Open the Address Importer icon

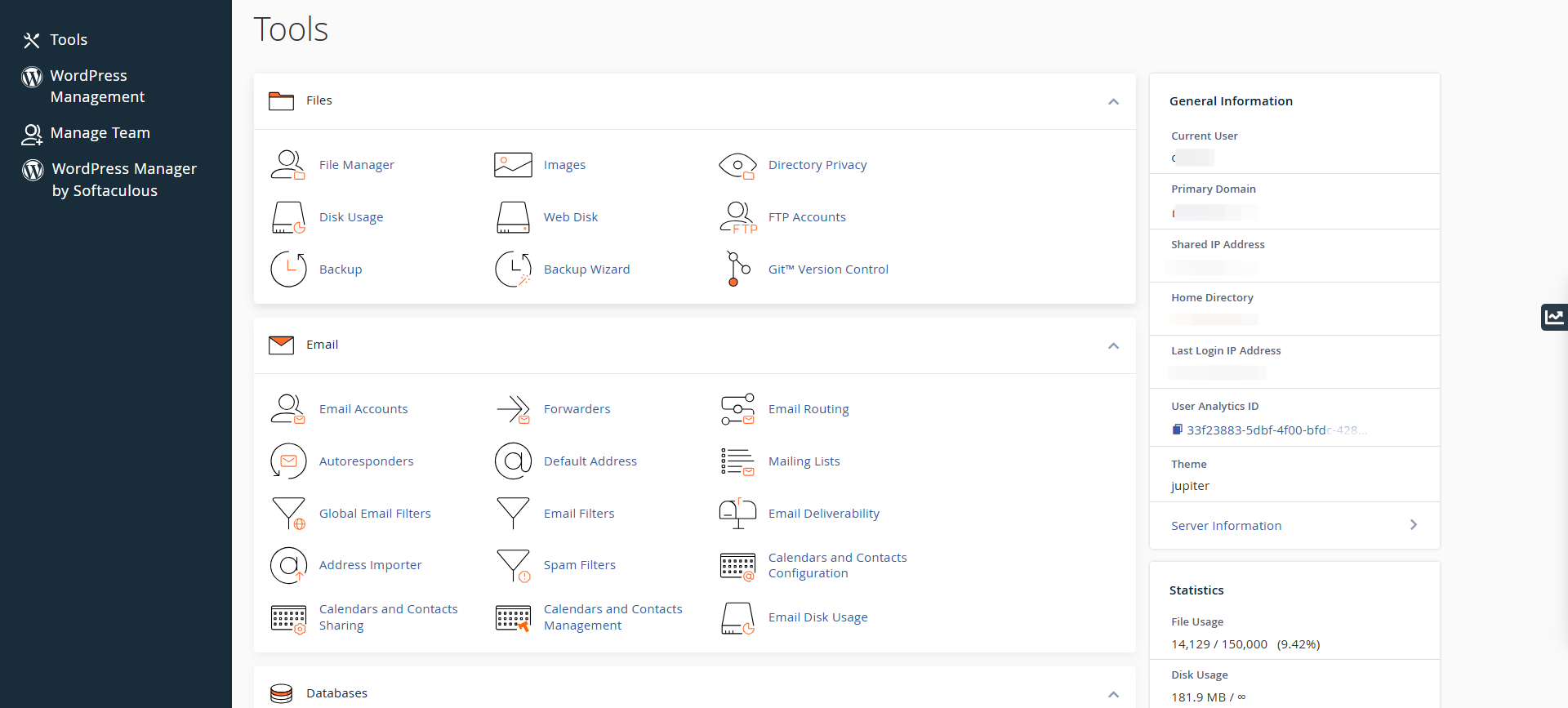(288, 565)
